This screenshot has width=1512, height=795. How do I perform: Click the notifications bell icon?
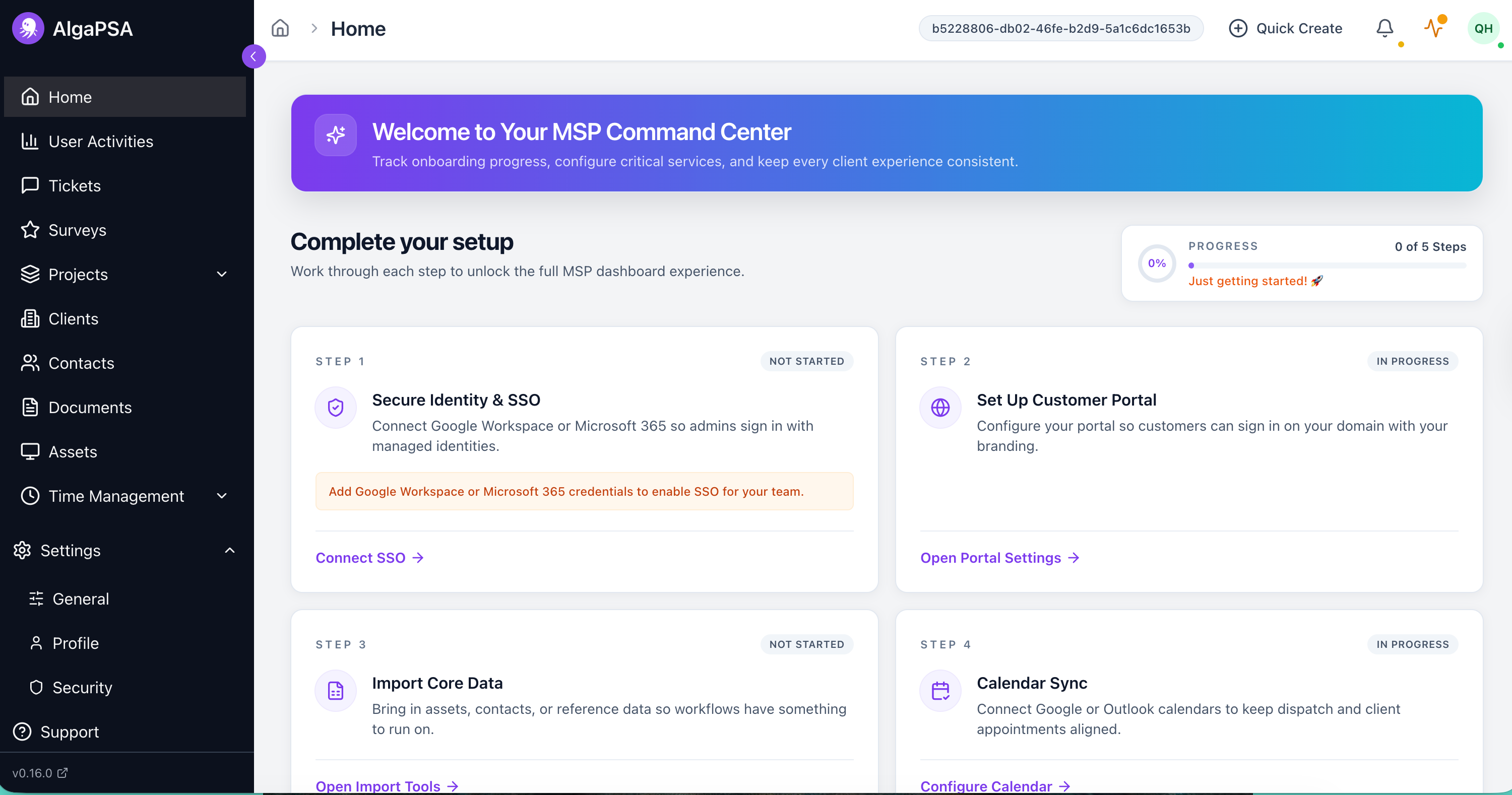(1384, 28)
